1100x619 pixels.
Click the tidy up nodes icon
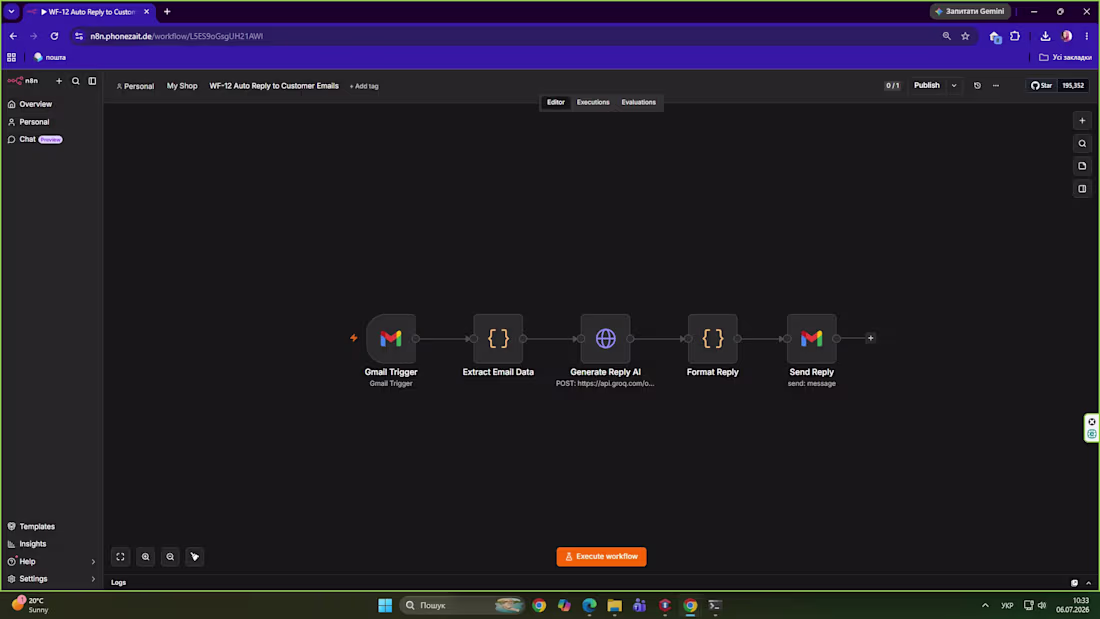(x=194, y=557)
